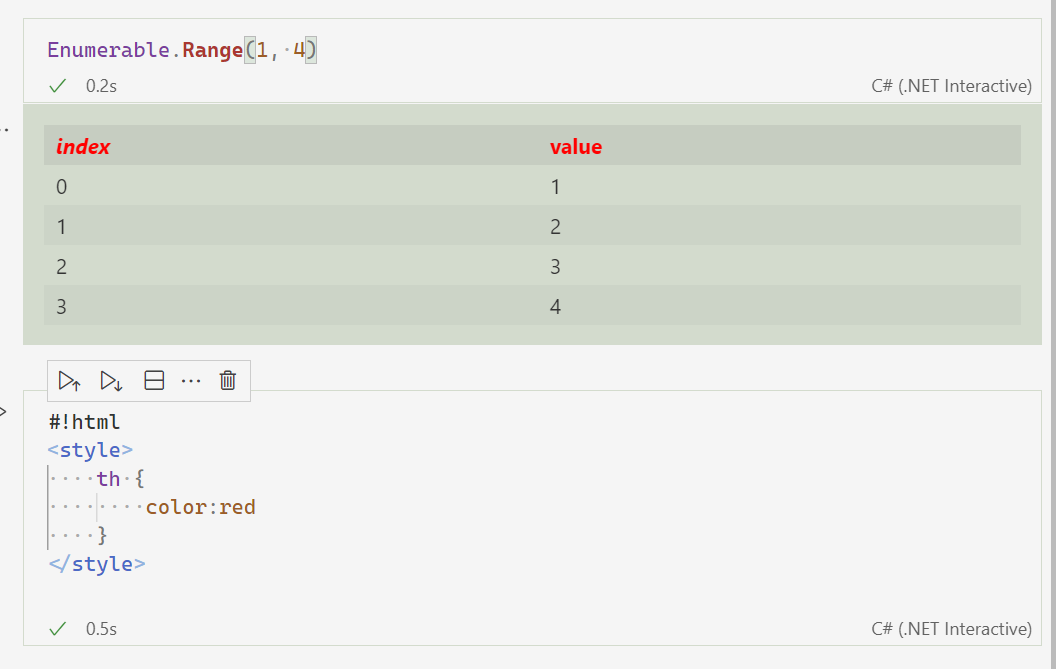Click the success checkmark under the style cell
The height and width of the screenshot is (669, 1056).
(x=57, y=629)
